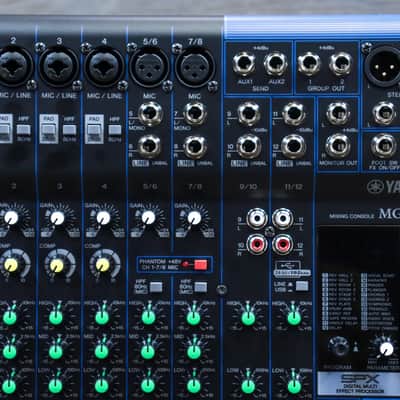Image resolution: width=400 pixels, height=400 pixels.
Task: Click the channel 11 L line jack
Action: click(x=294, y=113)
